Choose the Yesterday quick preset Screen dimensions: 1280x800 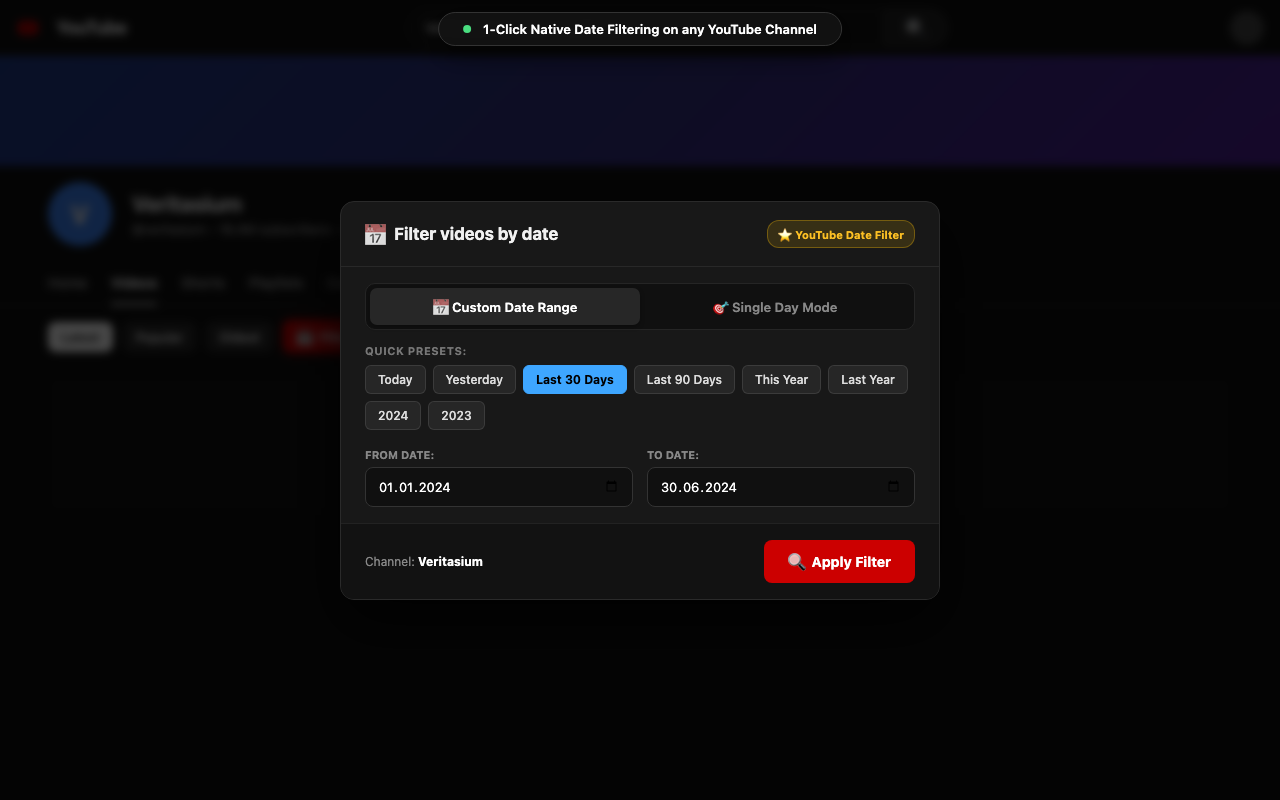474,380
